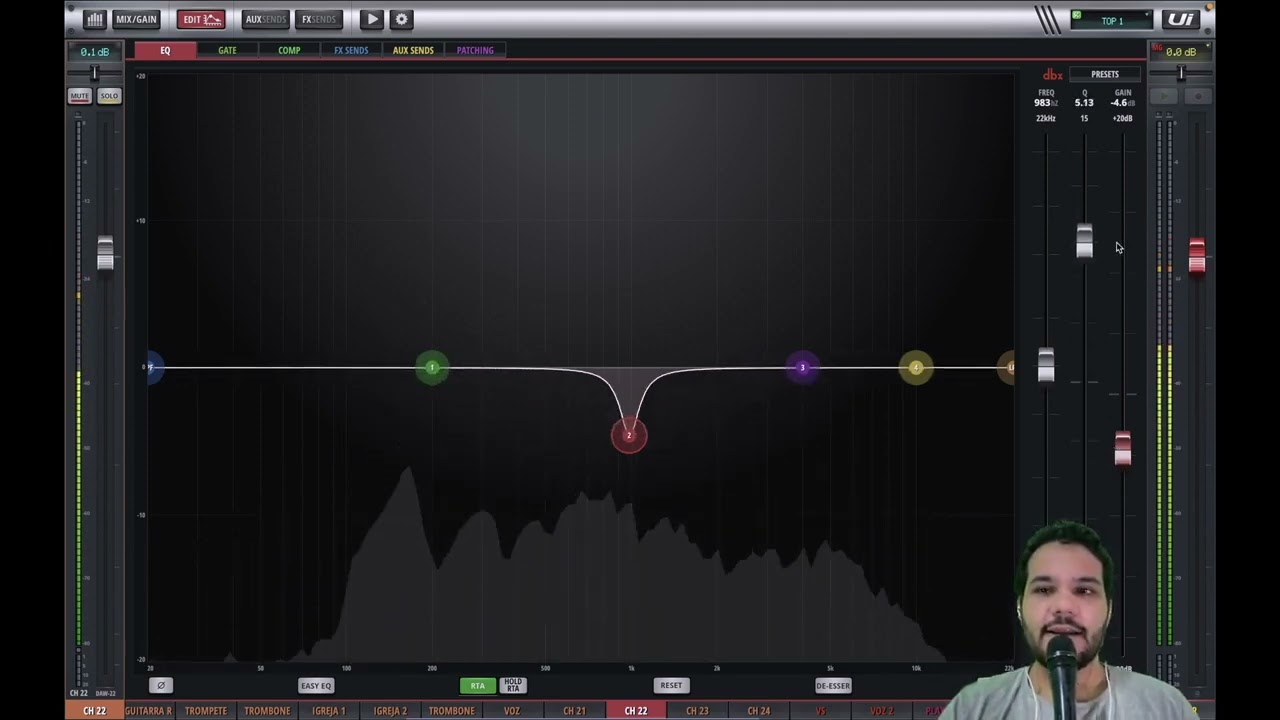This screenshot has height=720, width=1280.
Task: Toggle the phase invert Ø button
Action: point(161,685)
